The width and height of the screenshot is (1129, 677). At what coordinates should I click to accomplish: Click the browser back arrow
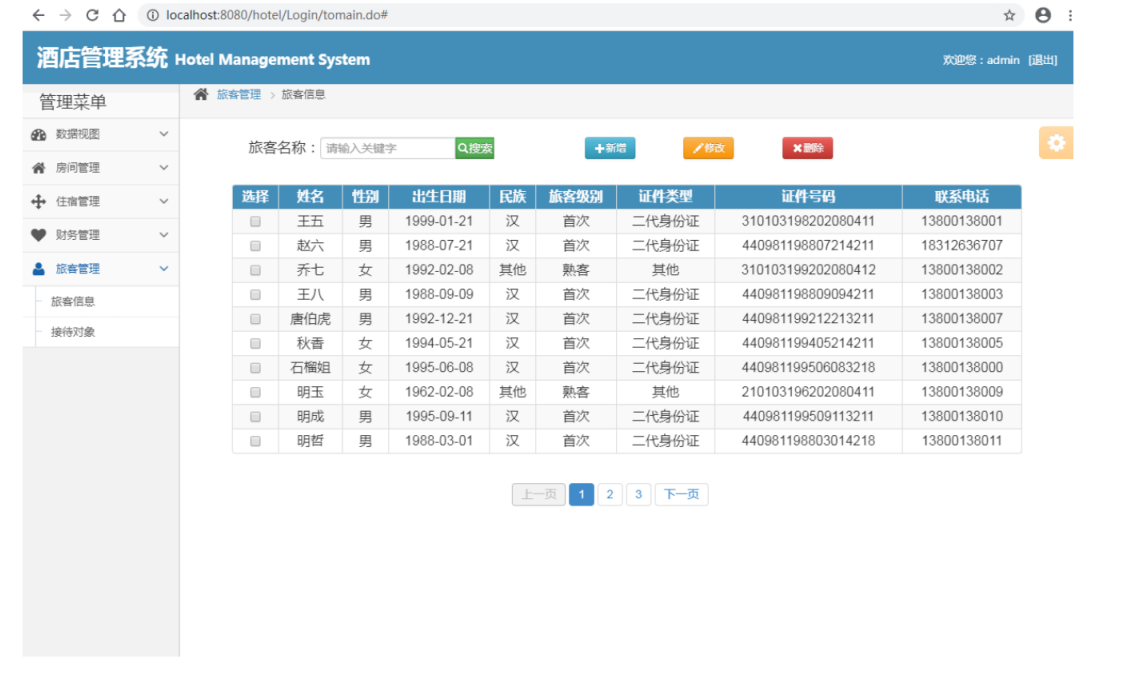pos(38,15)
